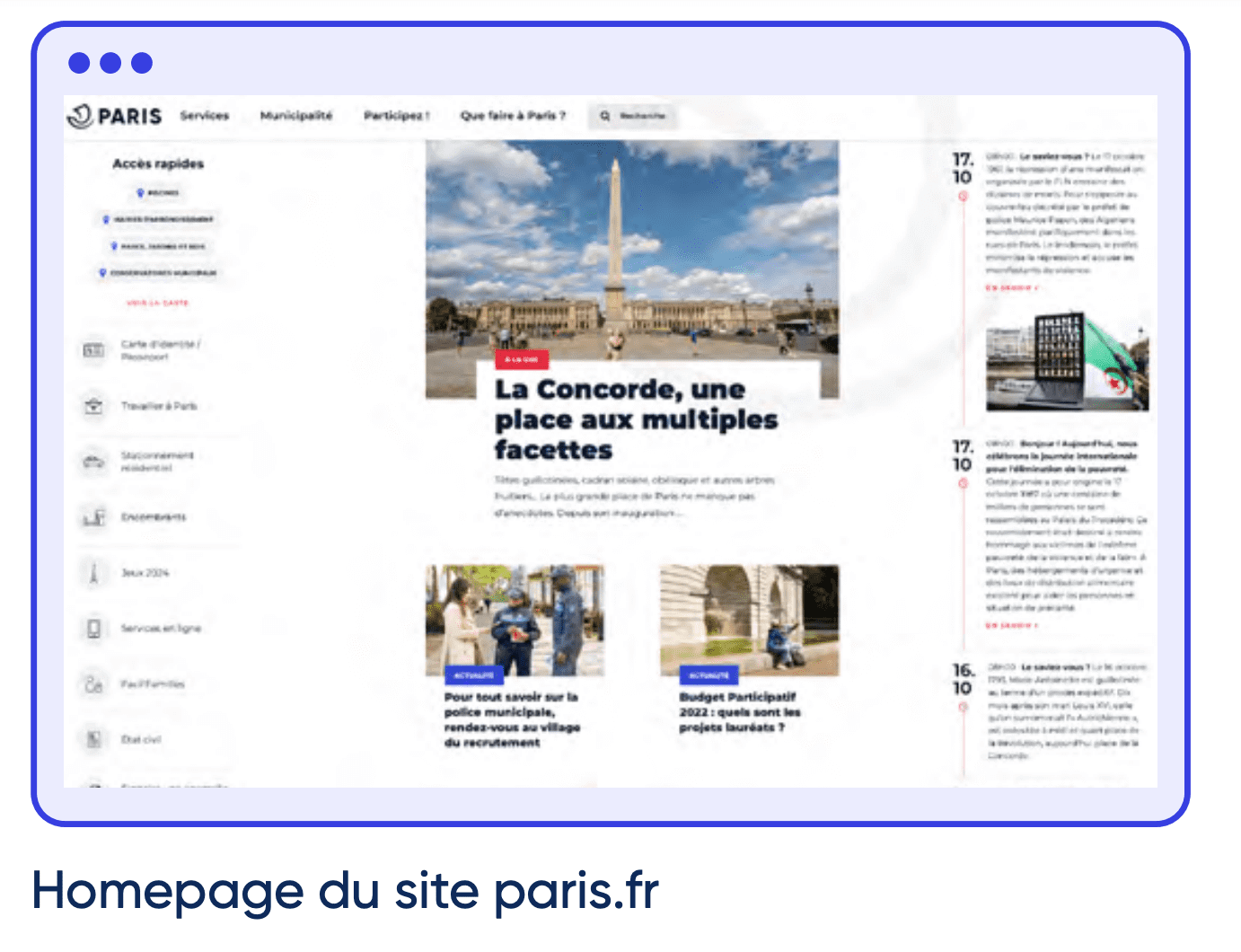
Task: Open the police municipale article photo
Action: point(515,620)
